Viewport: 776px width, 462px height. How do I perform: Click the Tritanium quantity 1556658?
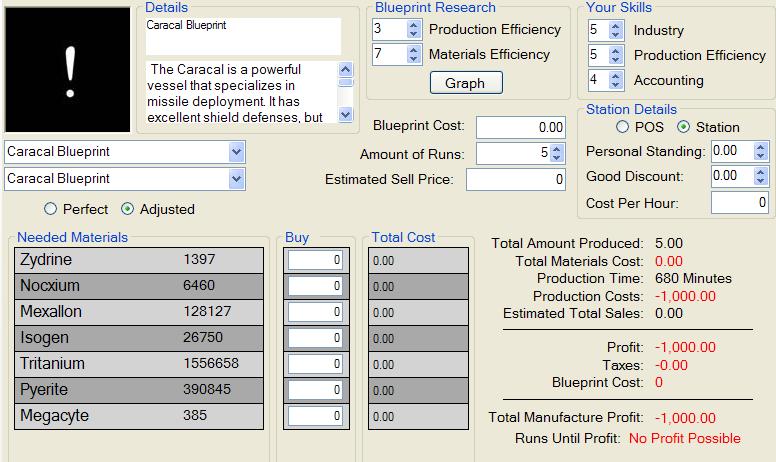pos(211,364)
